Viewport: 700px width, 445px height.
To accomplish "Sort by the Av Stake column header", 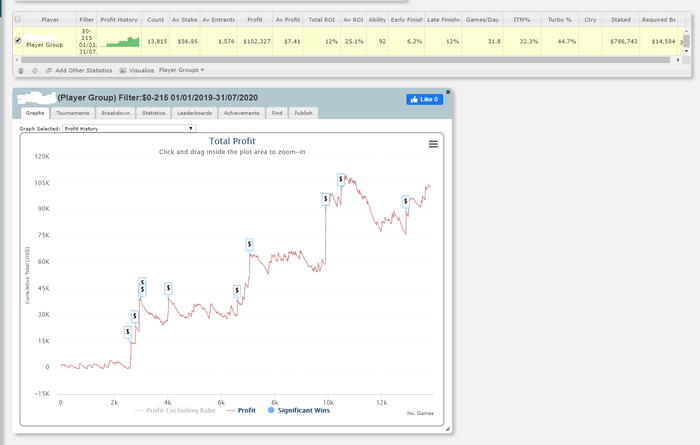I will 185,20.
